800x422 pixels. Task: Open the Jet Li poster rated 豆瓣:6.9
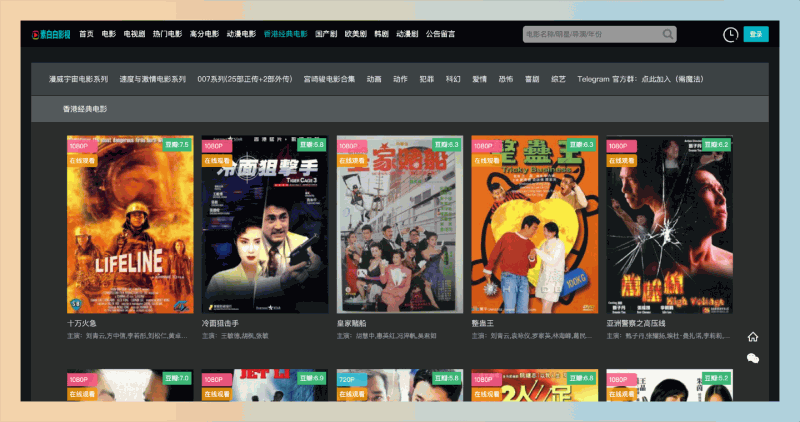(265, 385)
